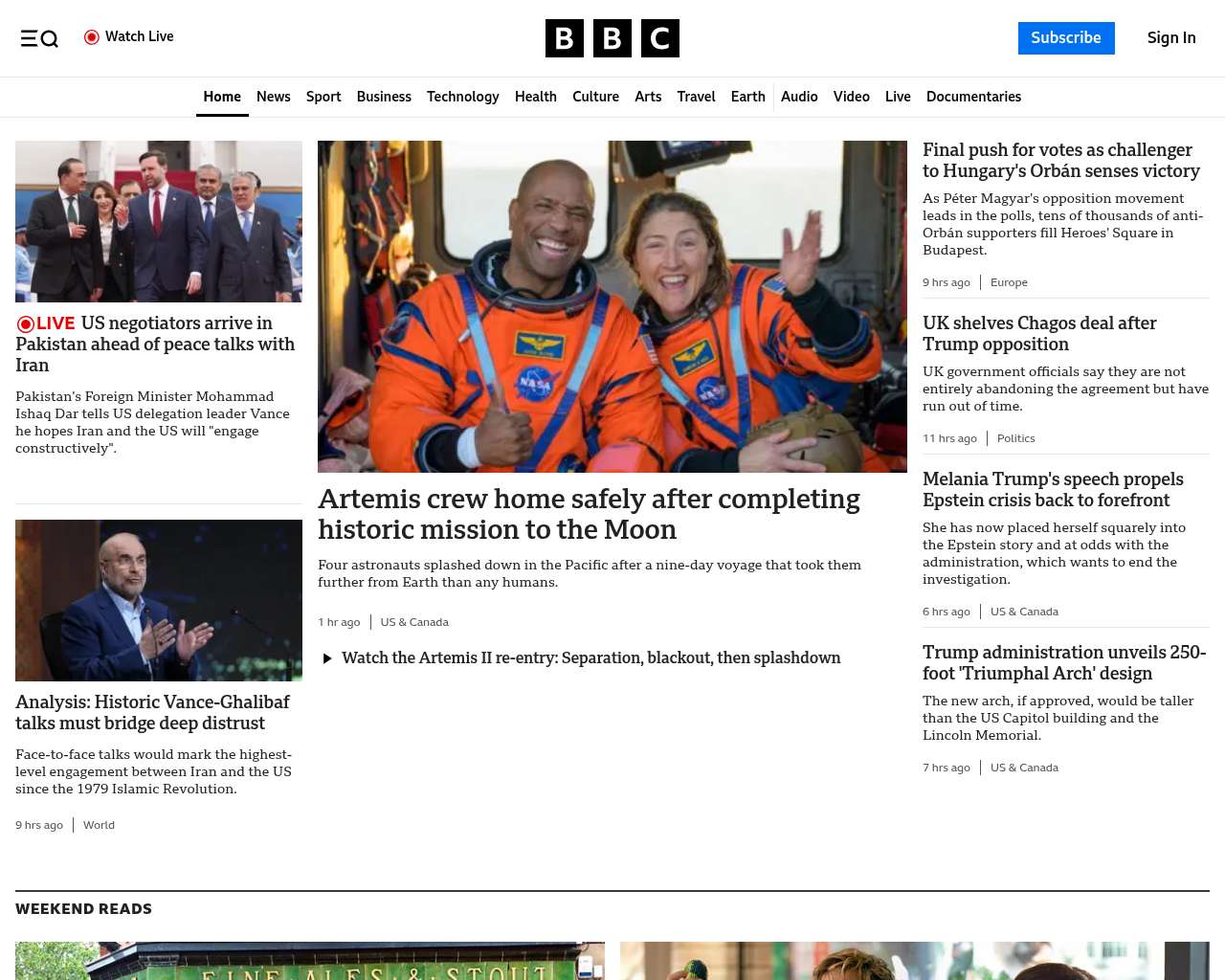The image size is (1225, 980).
Task: Read the Vance-Ghalibaf talks analysis
Action: coord(152,713)
